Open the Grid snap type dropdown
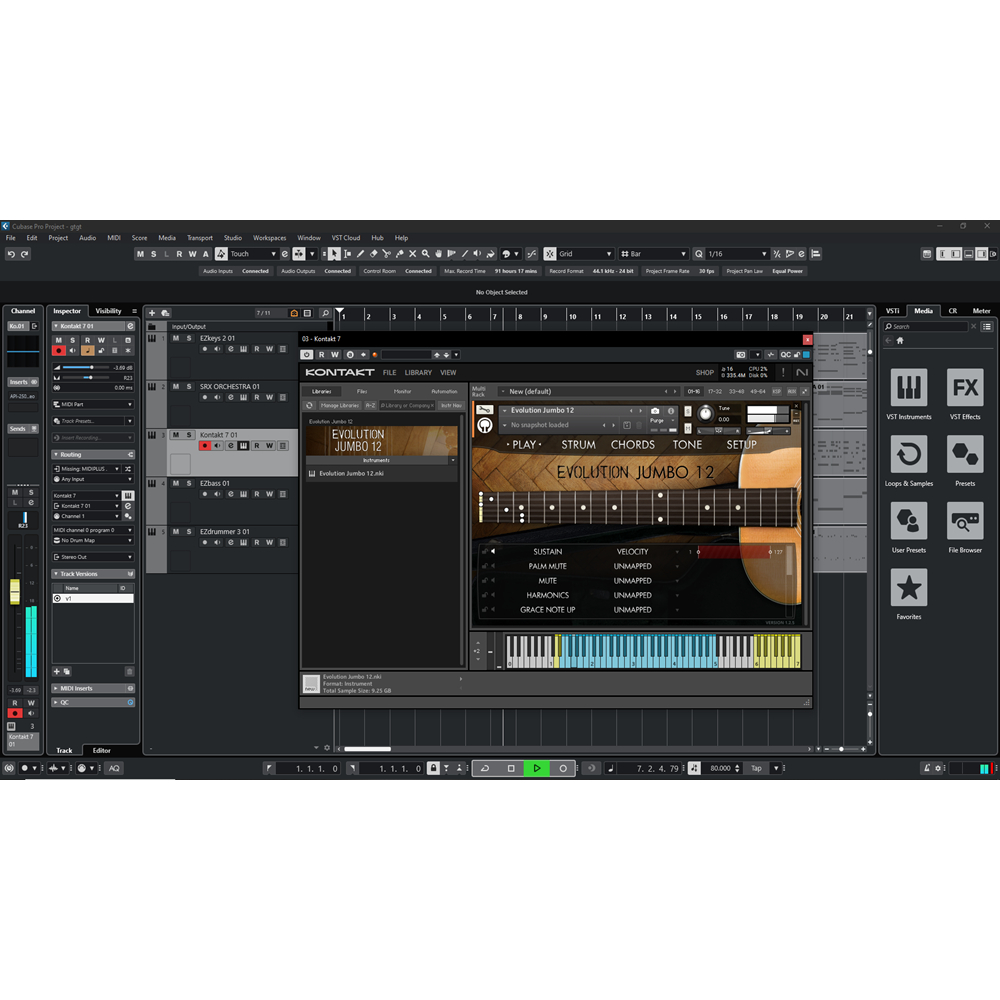Image resolution: width=1000 pixels, height=1000 pixels. click(x=585, y=254)
